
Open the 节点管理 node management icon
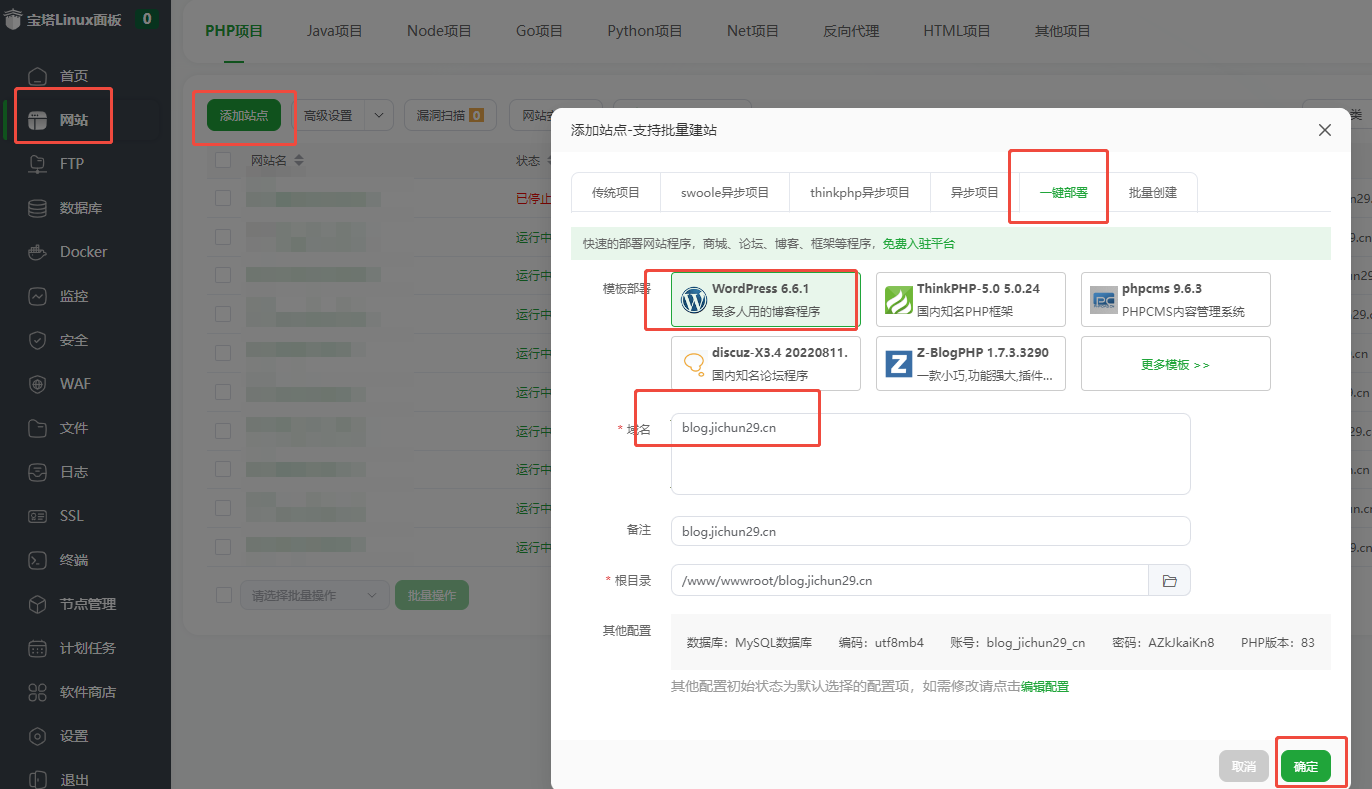click(37, 604)
